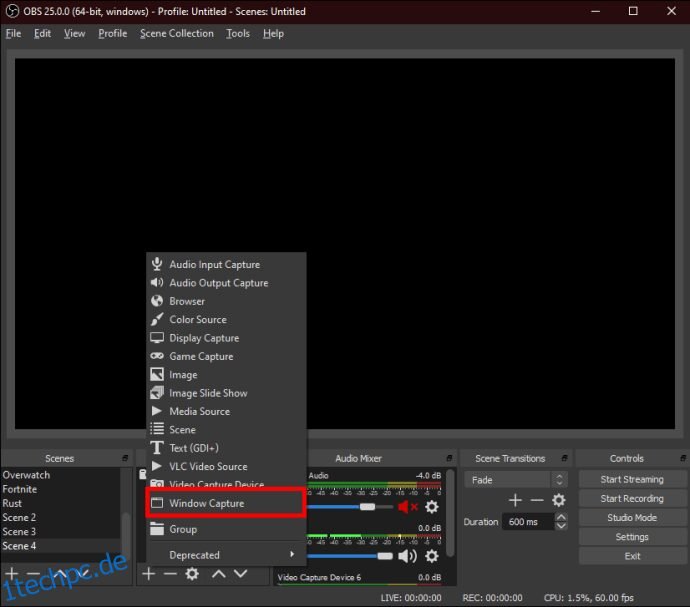The height and width of the screenshot is (607, 690).
Task: Open Settings from Controls panel
Action: 632,537
